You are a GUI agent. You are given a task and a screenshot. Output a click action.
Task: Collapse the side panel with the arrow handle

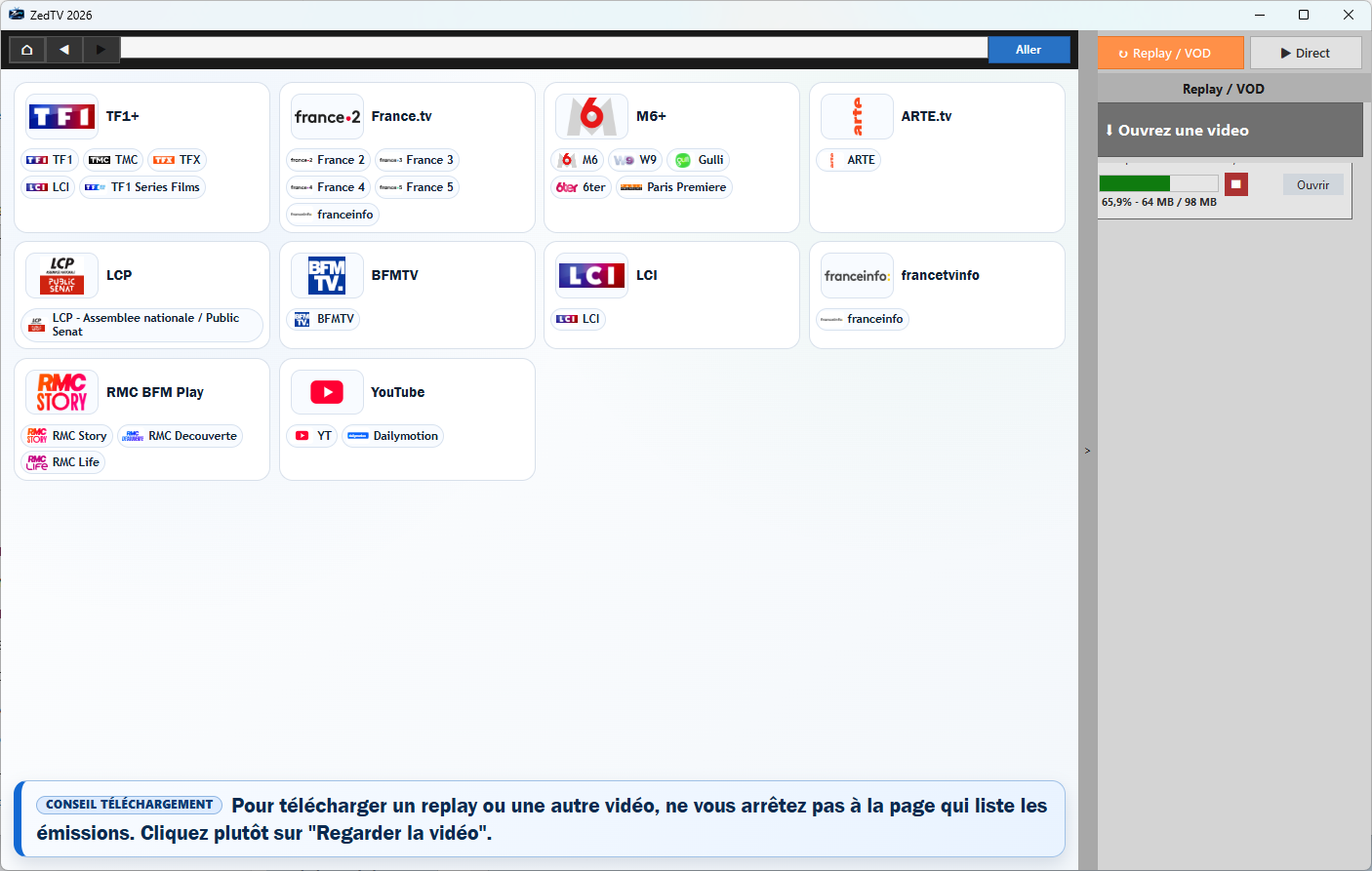[x=1087, y=451]
